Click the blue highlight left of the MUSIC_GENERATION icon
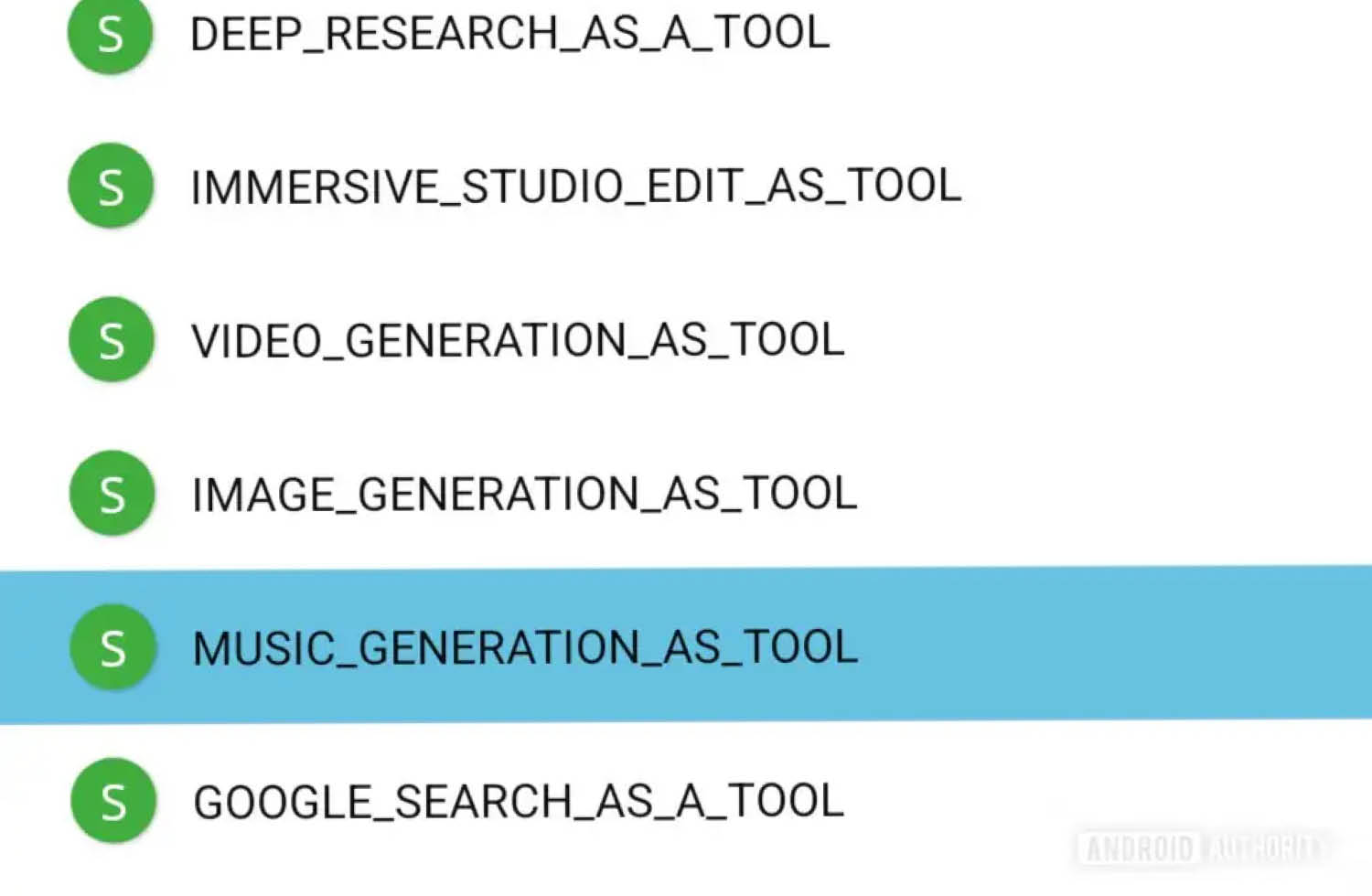 (33, 647)
